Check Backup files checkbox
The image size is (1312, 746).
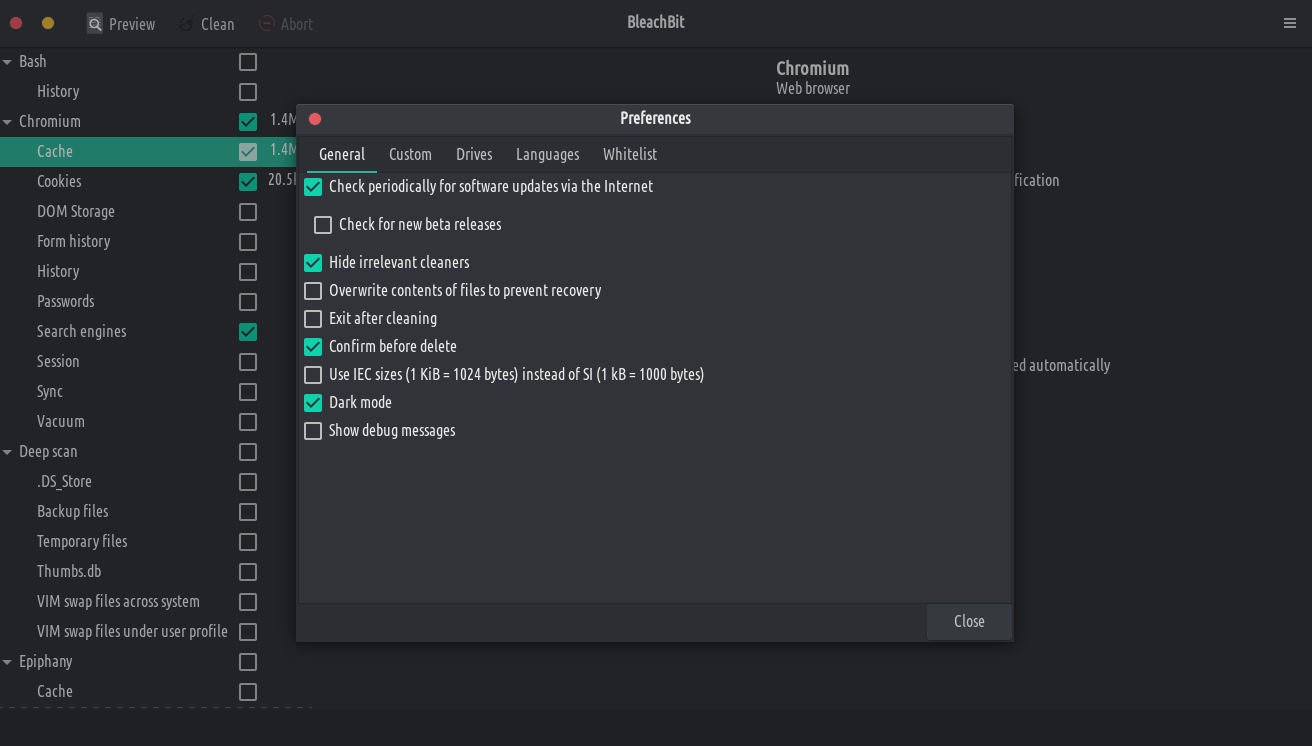pyautogui.click(x=248, y=512)
